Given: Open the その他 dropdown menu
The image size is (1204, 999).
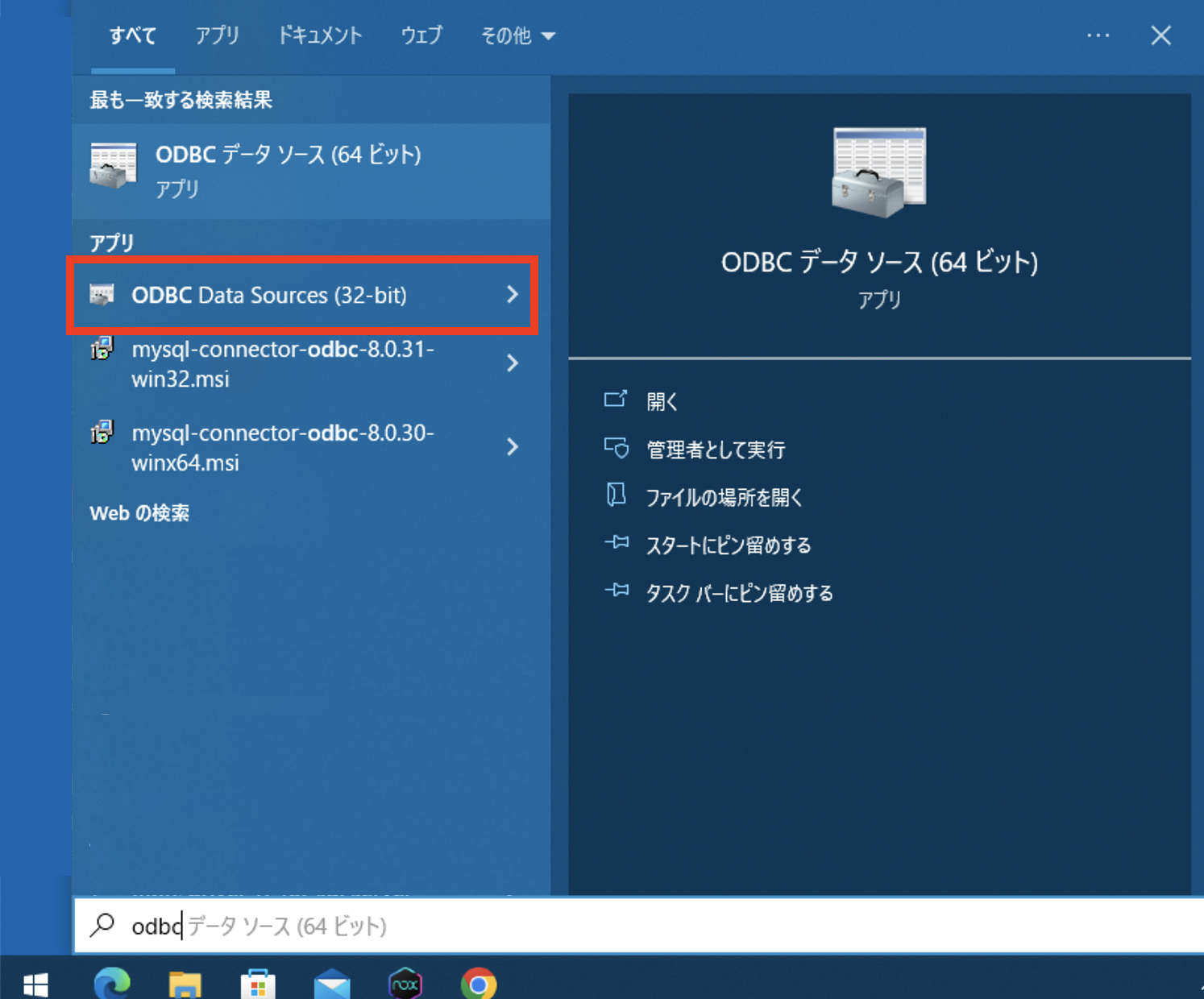Looking at the screenshot, I should coord(517,35).
